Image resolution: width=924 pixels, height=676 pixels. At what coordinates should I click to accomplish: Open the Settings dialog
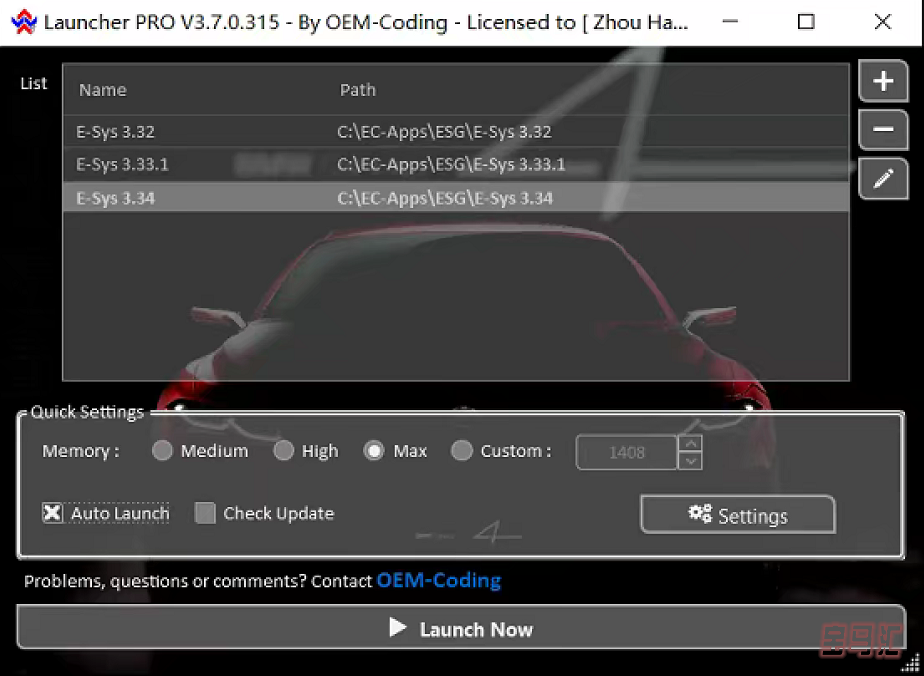click(x=738, y=515)
